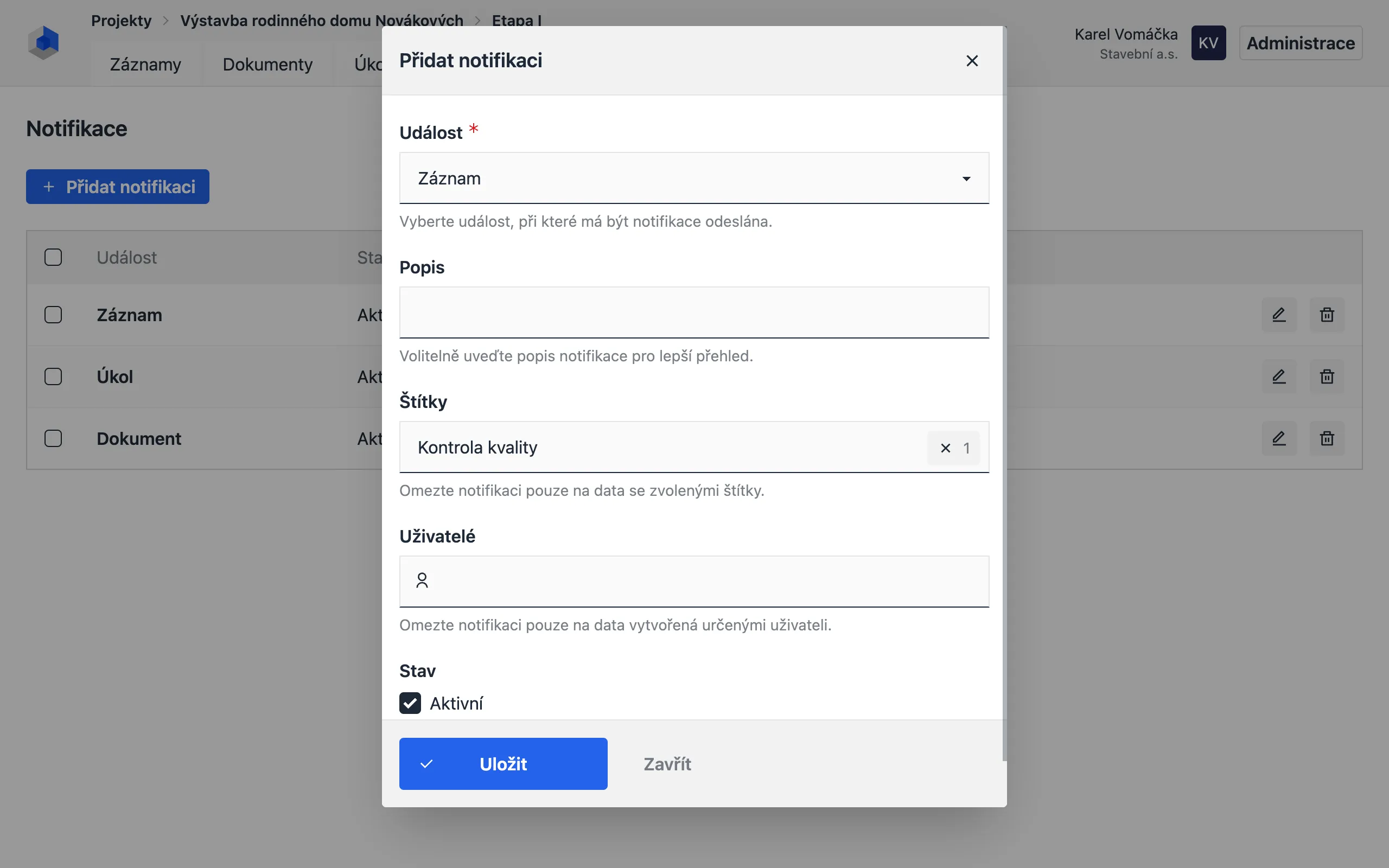Viewport: 1389px width, 868px height.
Task: Open the Událost dropdown showing Záznam
Action: [694, 178]
